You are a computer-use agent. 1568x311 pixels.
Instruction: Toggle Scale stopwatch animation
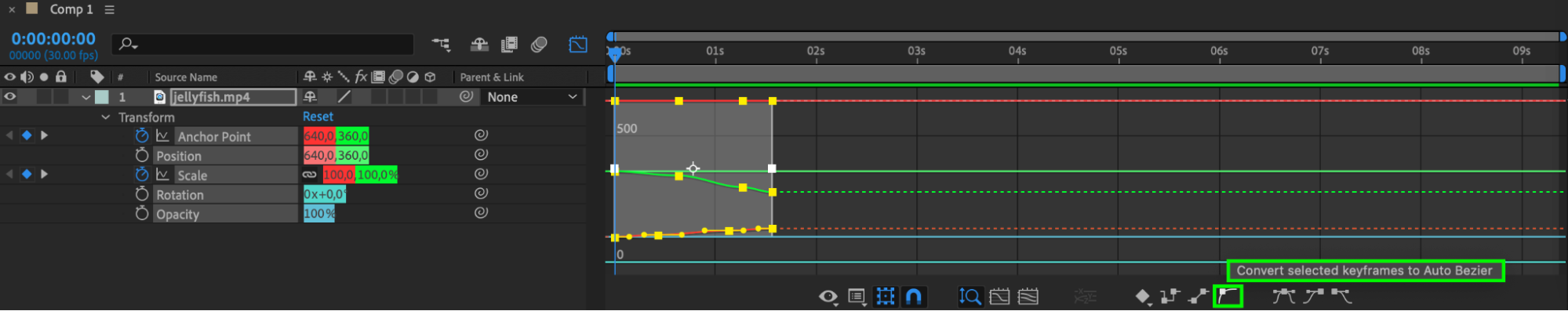(x=141, y=174)
